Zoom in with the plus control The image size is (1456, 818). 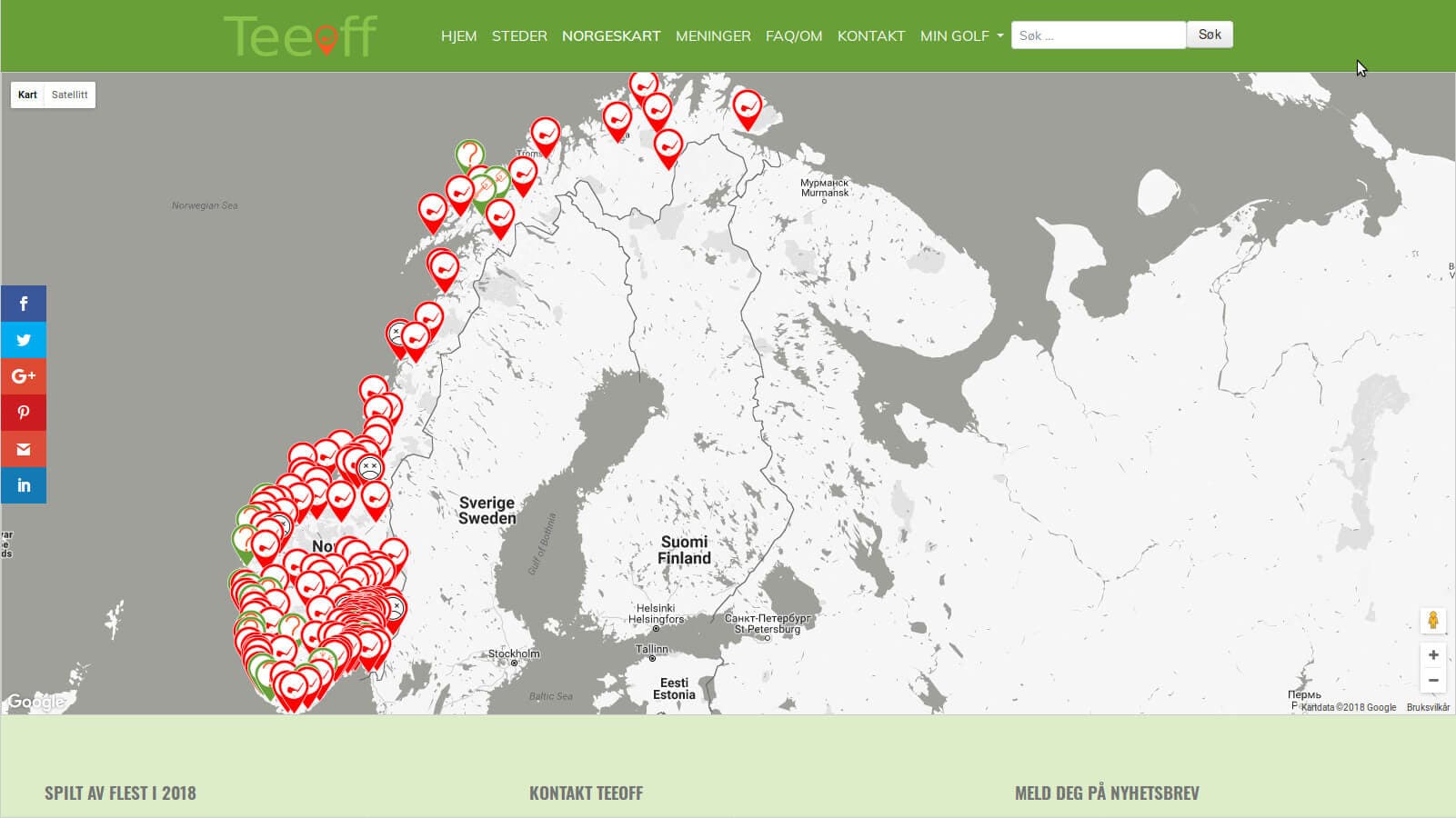(1432, 654)
